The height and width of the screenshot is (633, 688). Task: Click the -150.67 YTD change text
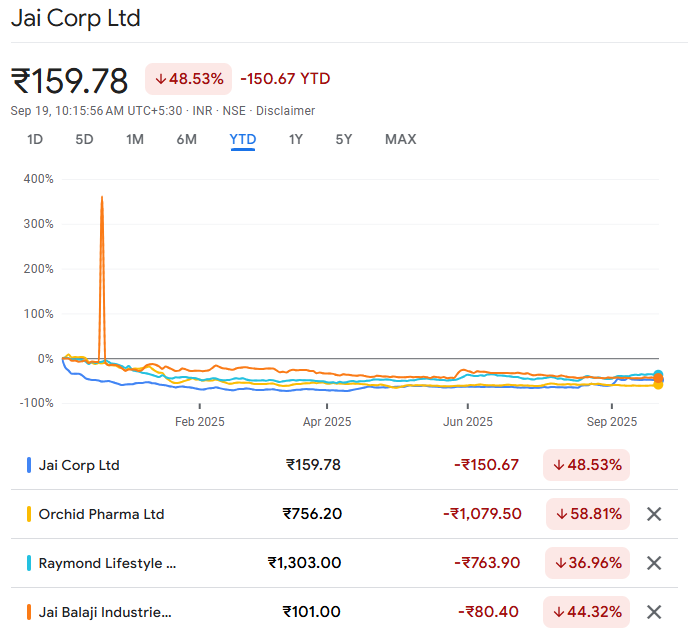(285, 79)
